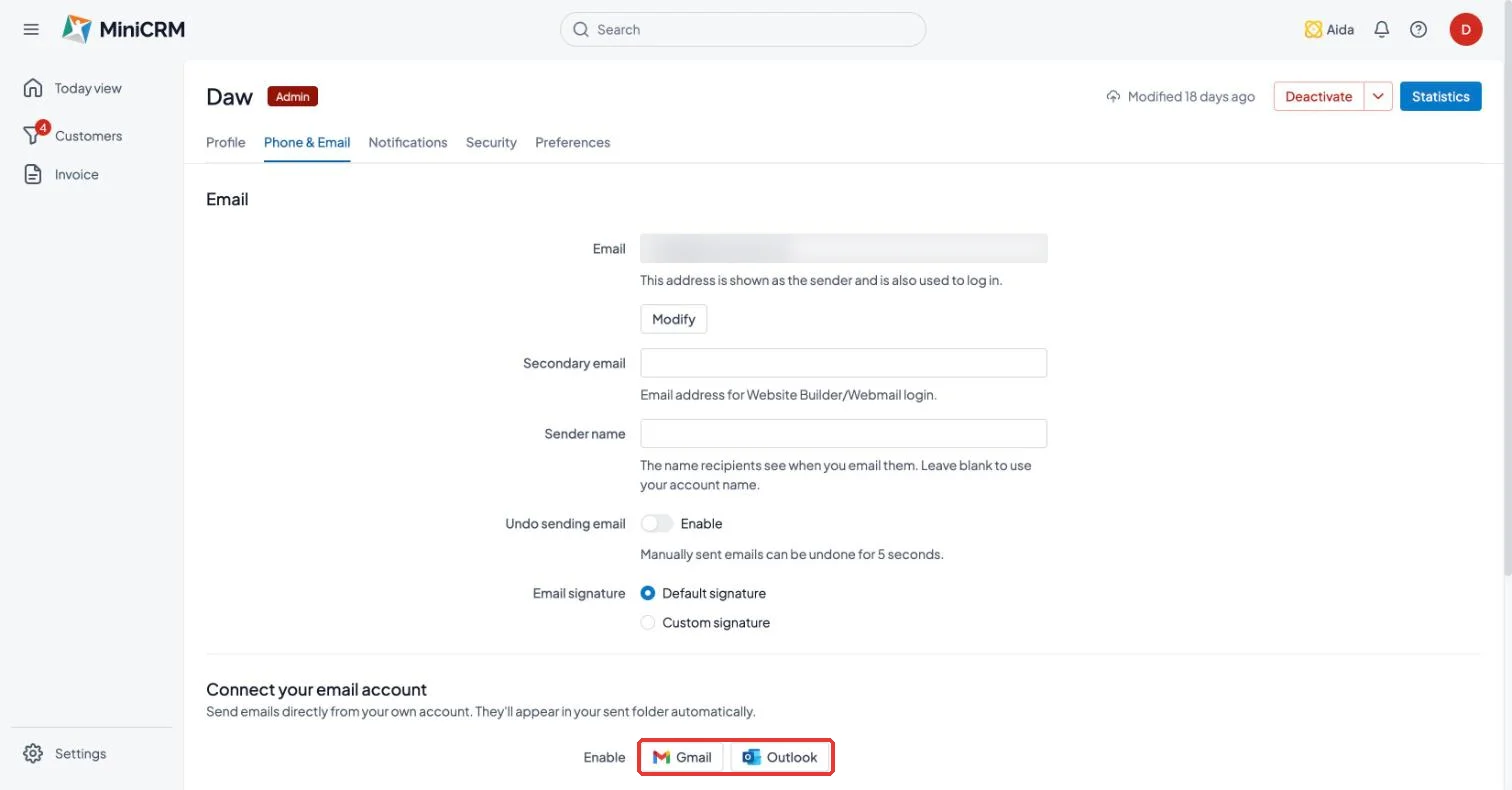Screen dimensions: 1512x790
Task: Switch to the Profile tab
Action: (226, 142)
